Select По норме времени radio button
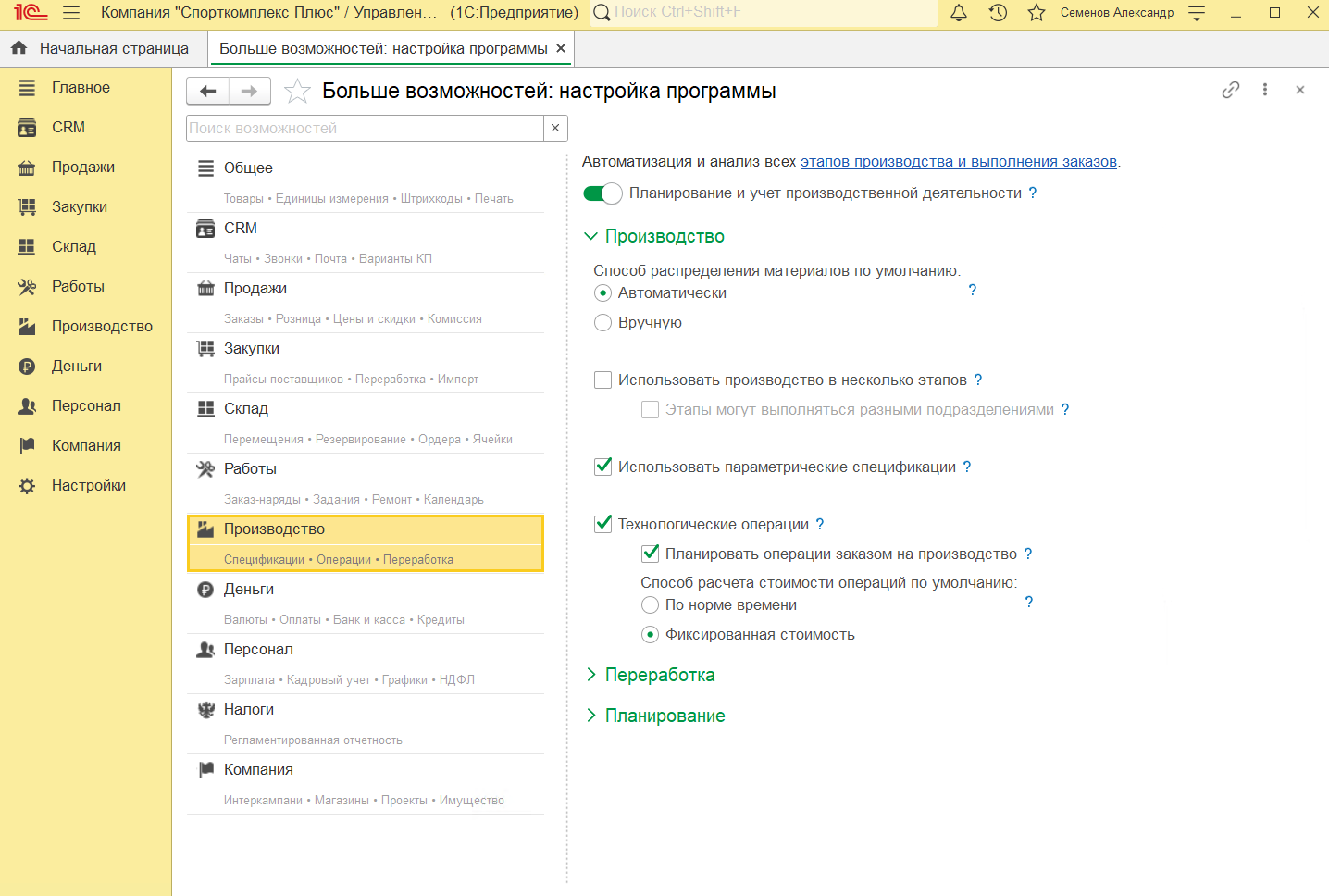The width and height of the screenshot is (1329, 896). coord(650,605)
